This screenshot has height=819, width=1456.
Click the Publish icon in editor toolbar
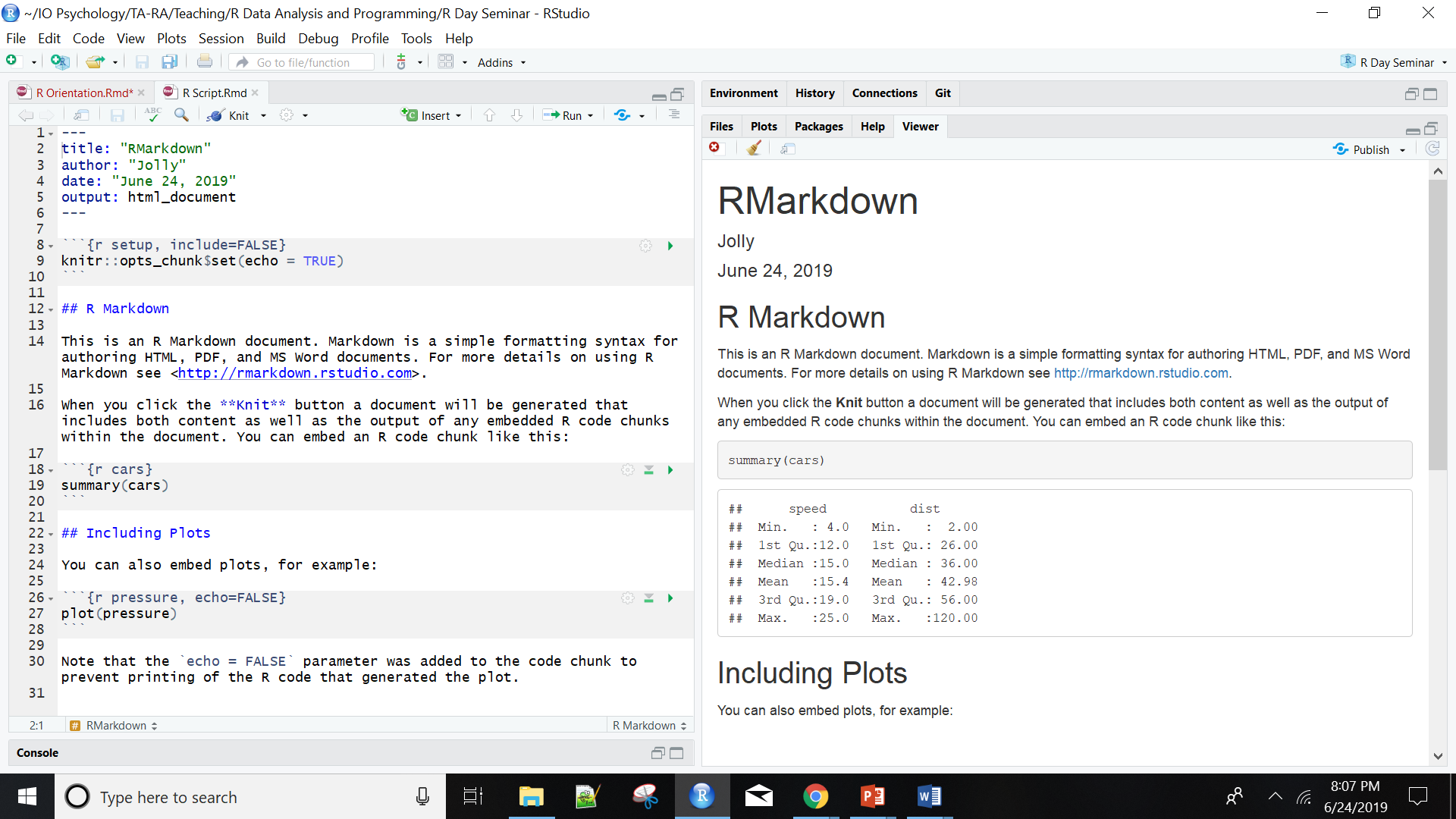point(623,115)
